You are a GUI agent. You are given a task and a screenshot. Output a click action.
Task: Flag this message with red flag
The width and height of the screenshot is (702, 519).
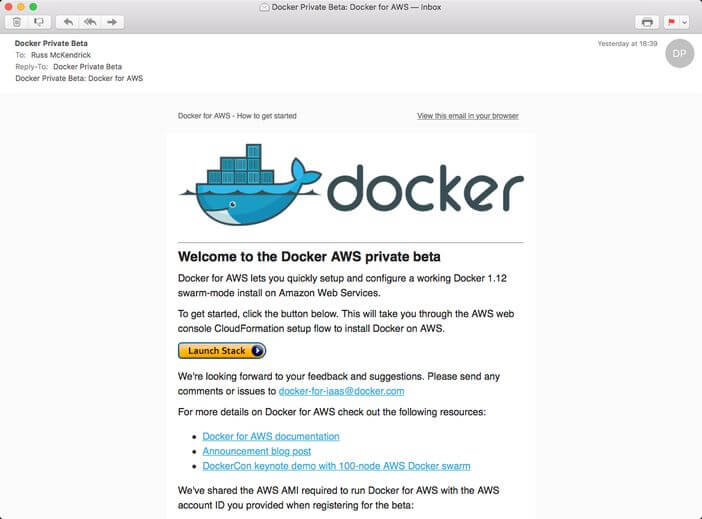(671, 21)
